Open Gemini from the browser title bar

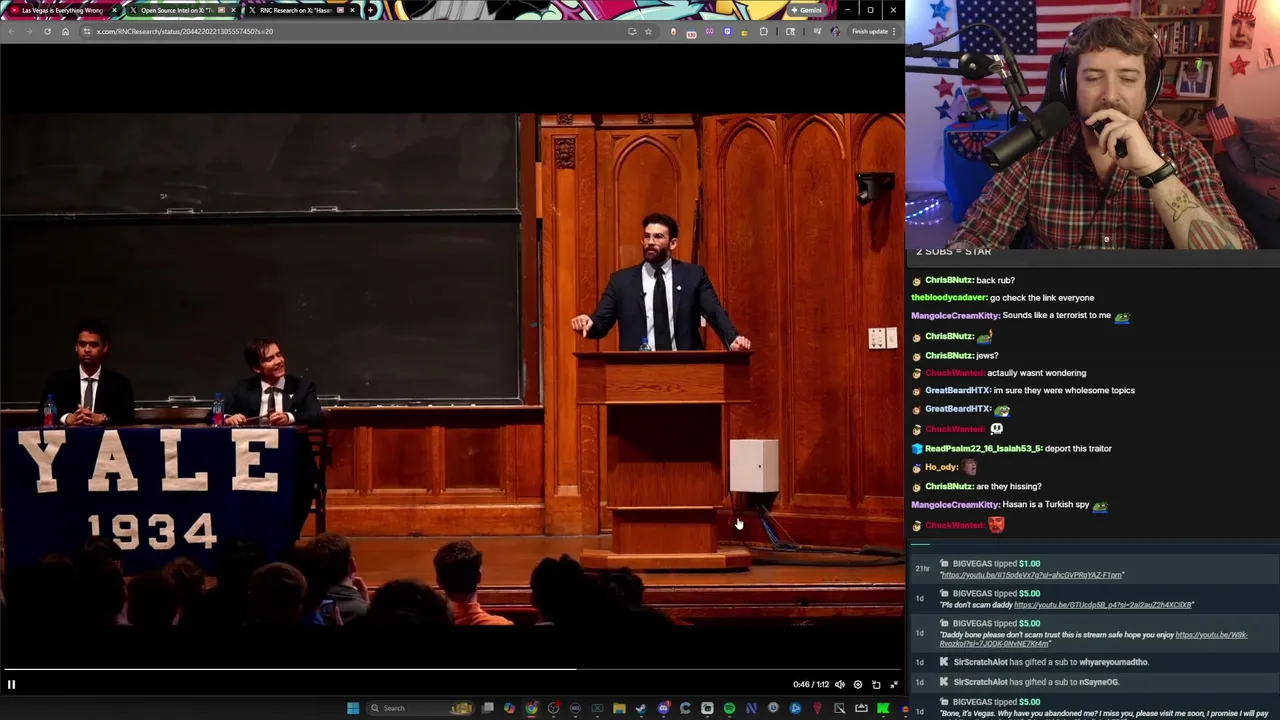click(806, 10)
